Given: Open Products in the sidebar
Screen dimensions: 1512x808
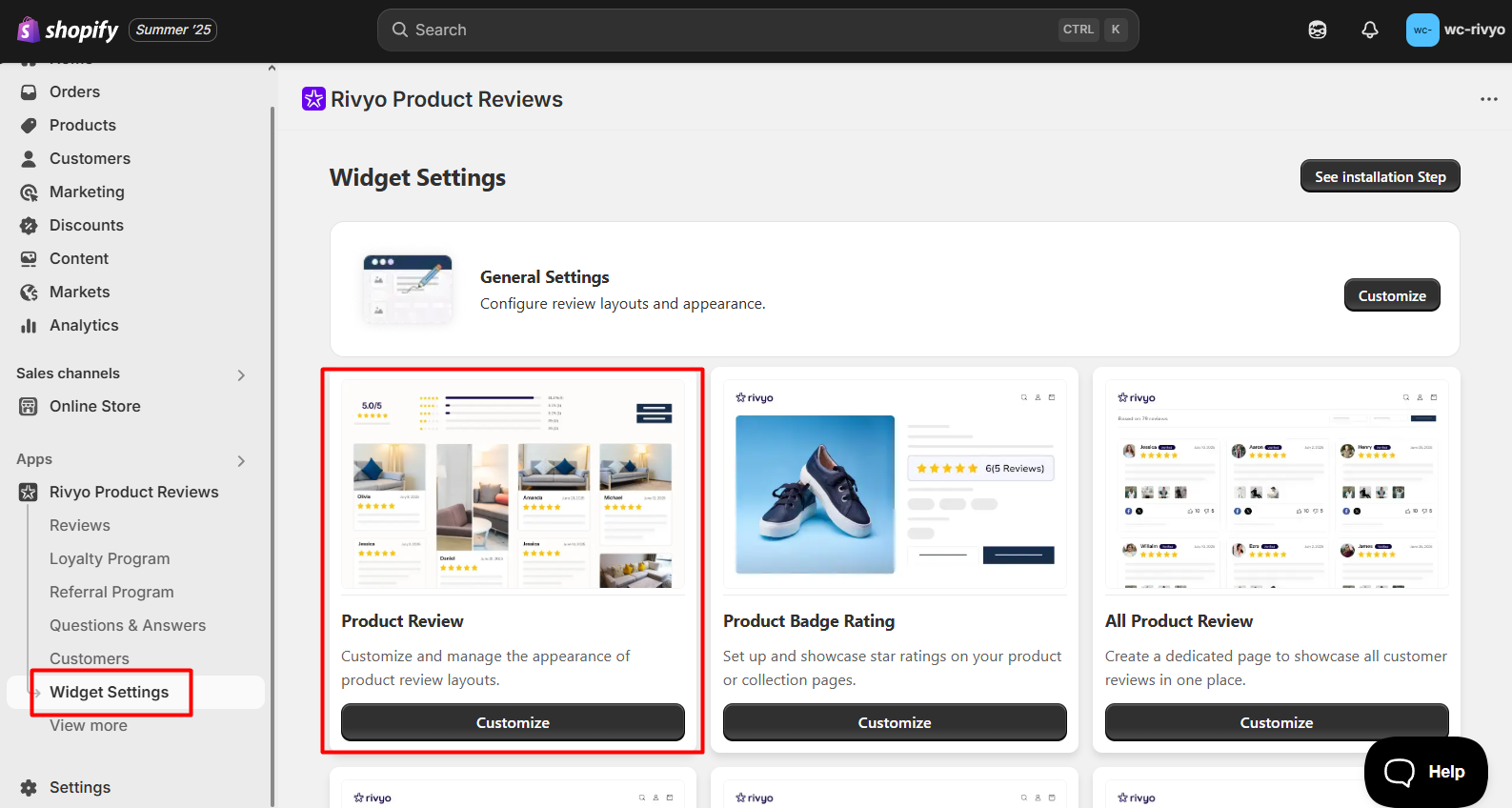Looking at the screenshot, I should click(x=83, y=126).
